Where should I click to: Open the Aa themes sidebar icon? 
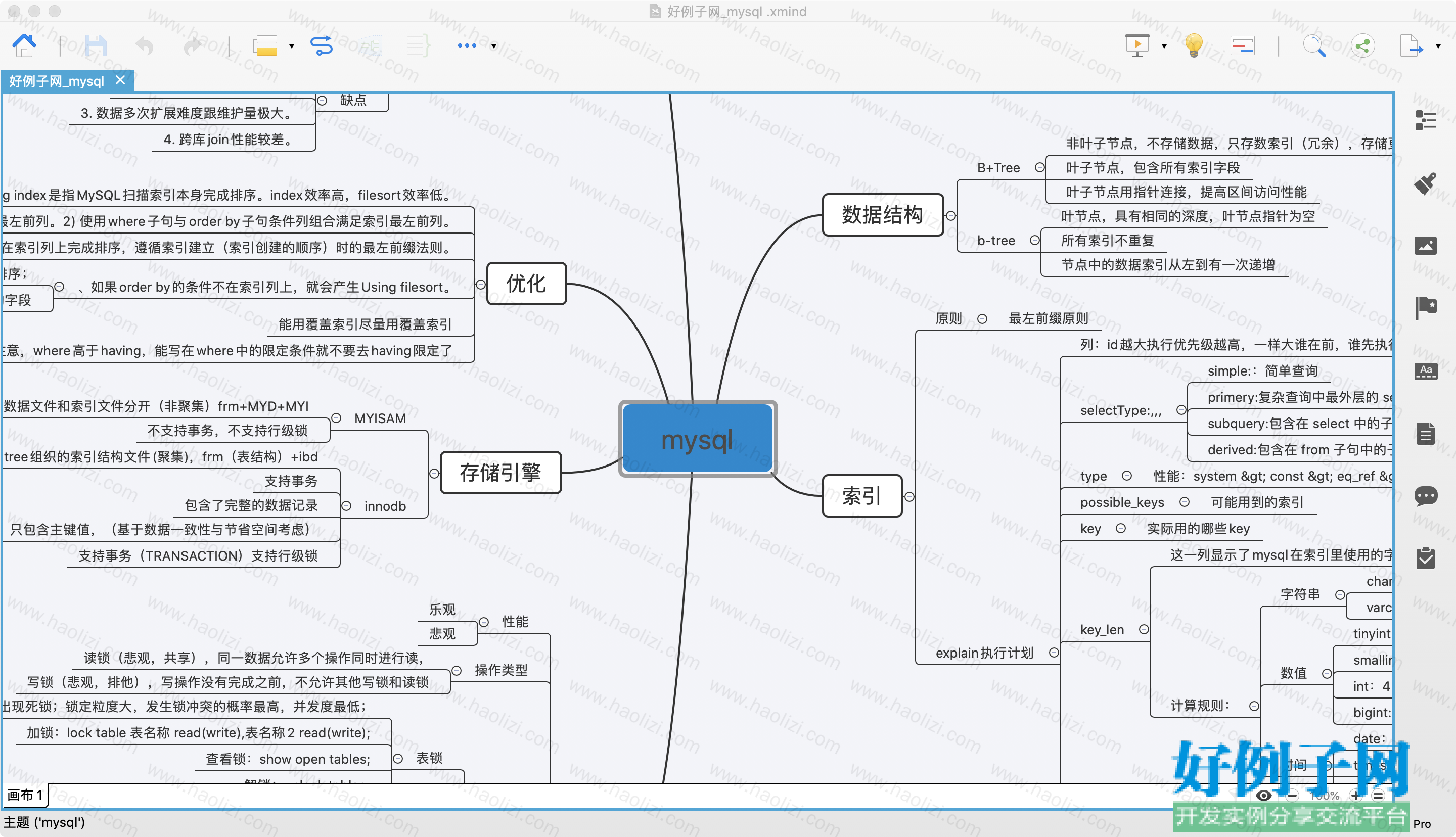(x=1426, y=371)
